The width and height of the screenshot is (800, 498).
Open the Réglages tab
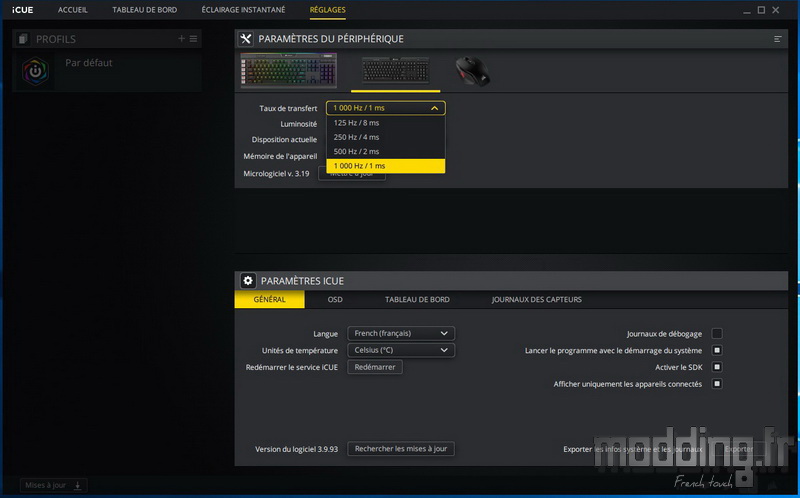[x=328, y=10]
